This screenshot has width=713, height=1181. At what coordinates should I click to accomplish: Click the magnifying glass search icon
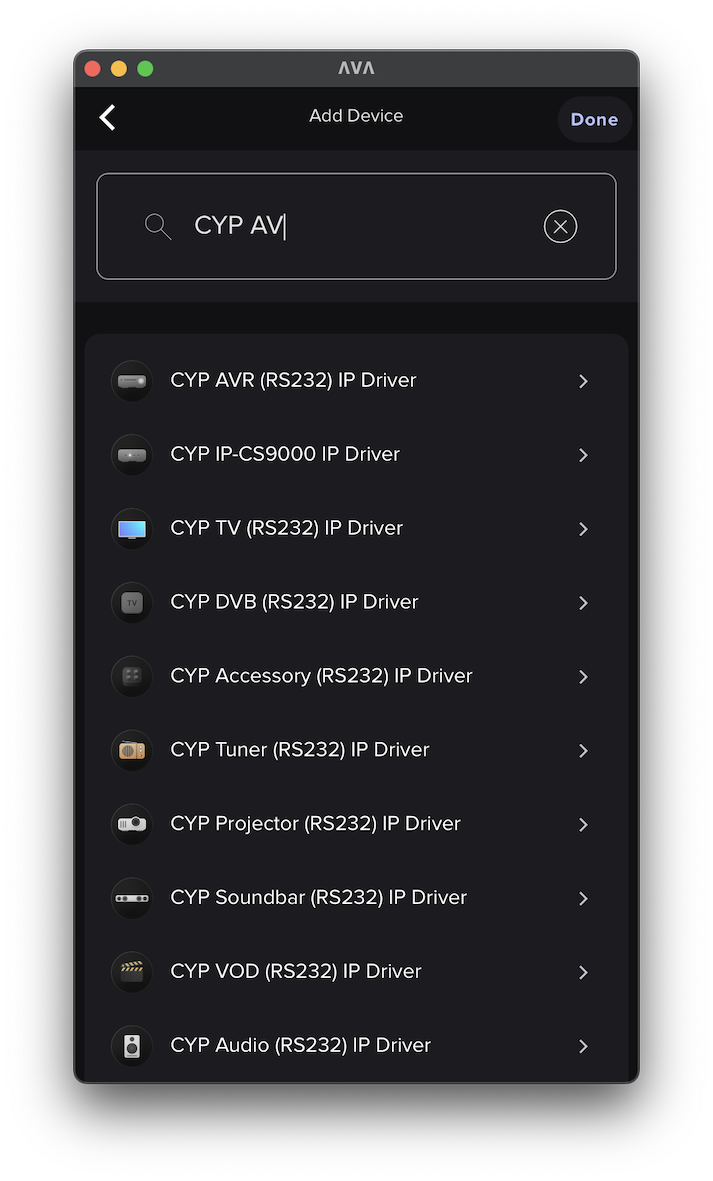coord(158,226)
